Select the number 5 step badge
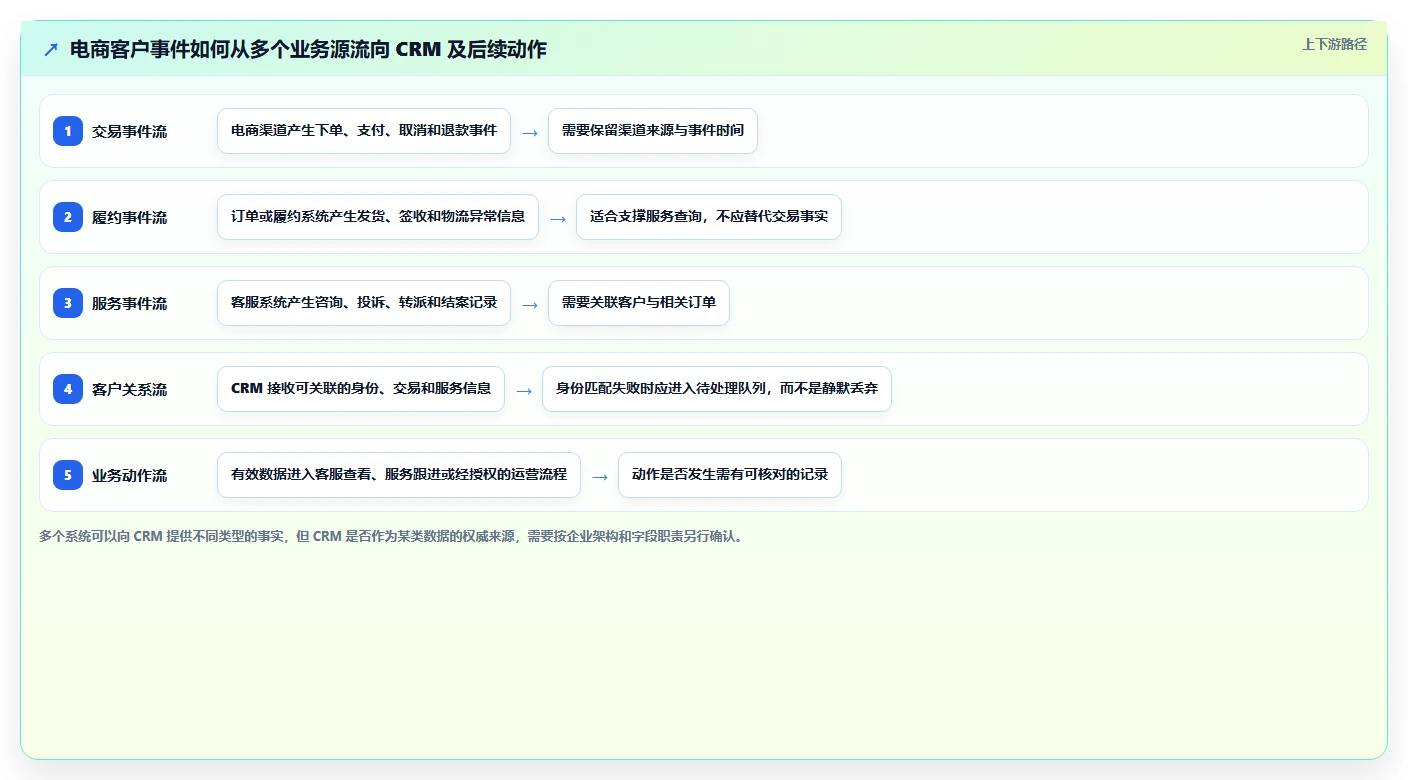 68,475
